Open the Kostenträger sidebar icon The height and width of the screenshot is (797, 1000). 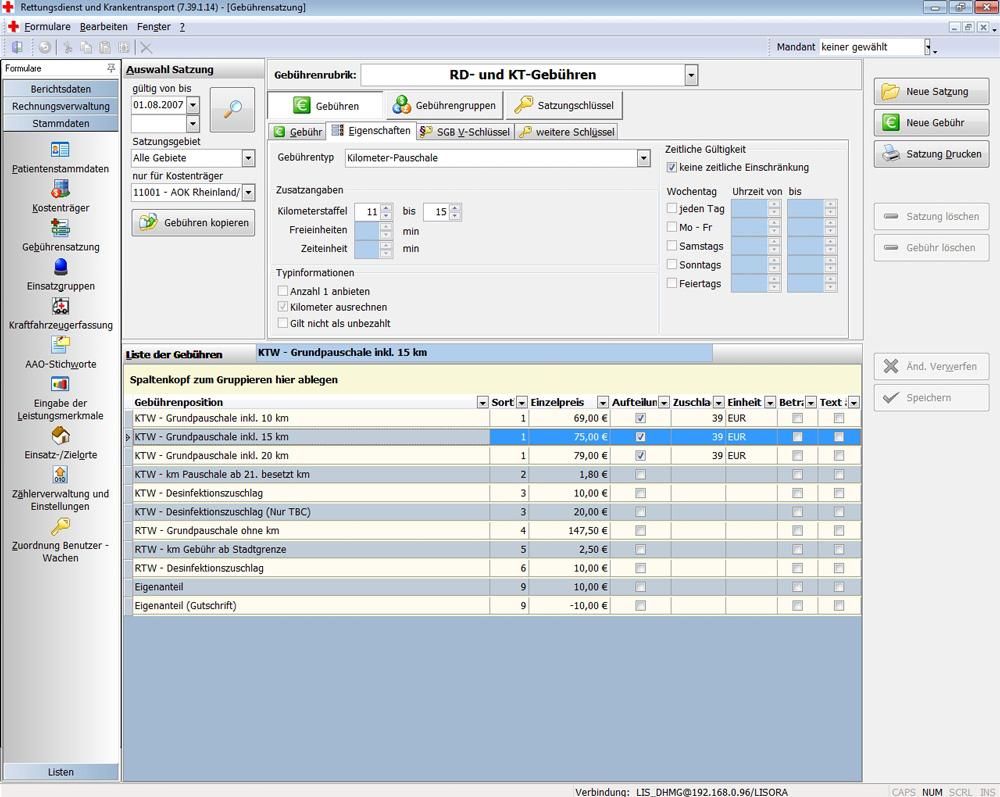[x=60, y=190]
